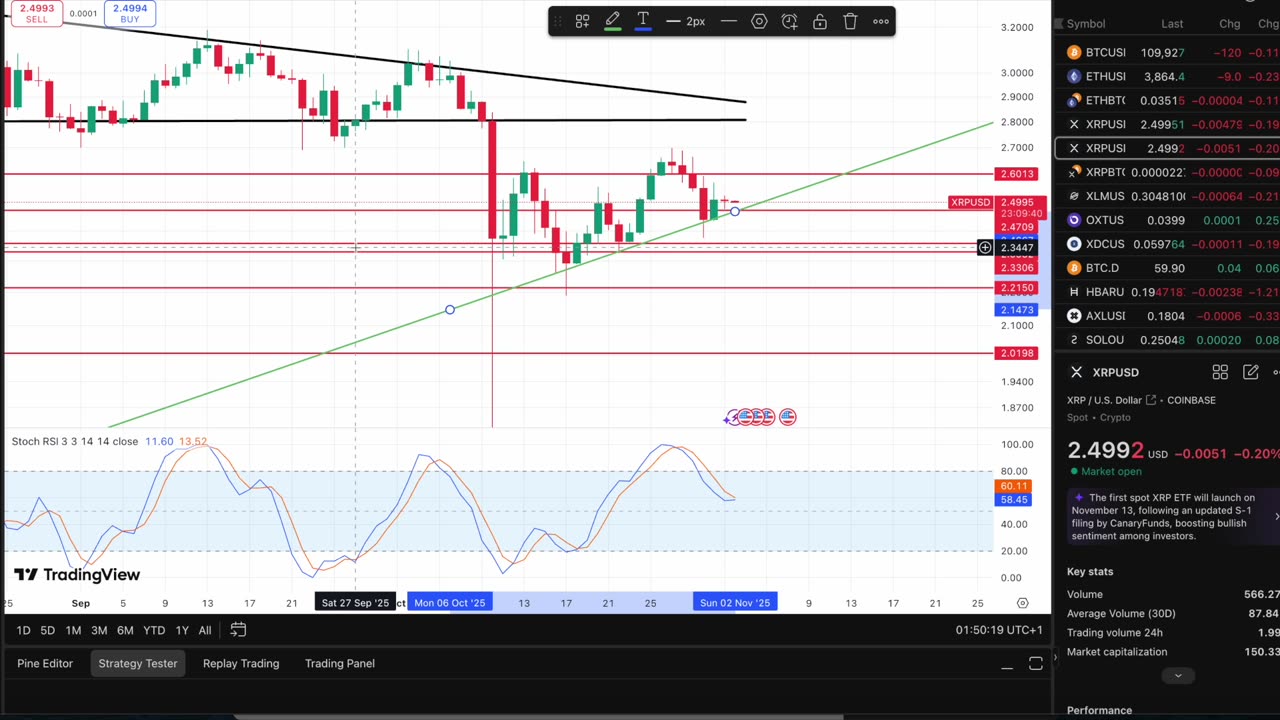
Task: Switch to Pine Editor tab
Action: click(x=45, y=663)
